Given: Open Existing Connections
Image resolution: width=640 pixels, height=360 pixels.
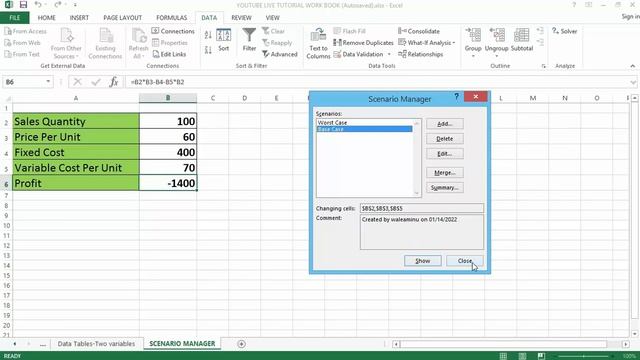Looking at the screenshot, I should click(105, 44).
